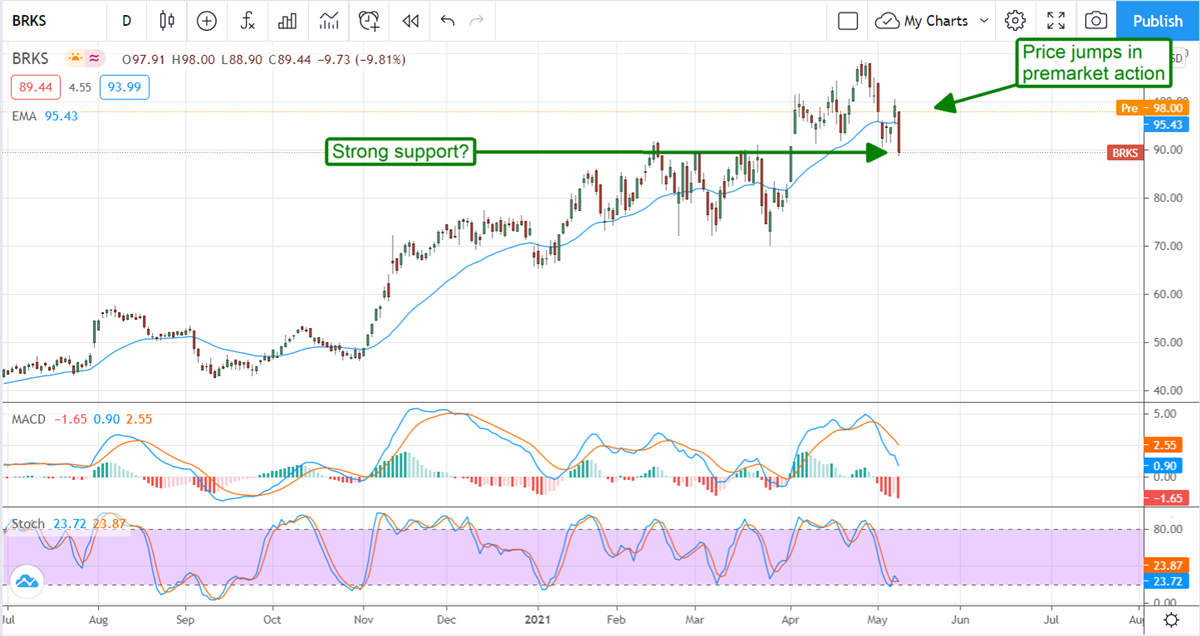Undo the last chart action

446,20
